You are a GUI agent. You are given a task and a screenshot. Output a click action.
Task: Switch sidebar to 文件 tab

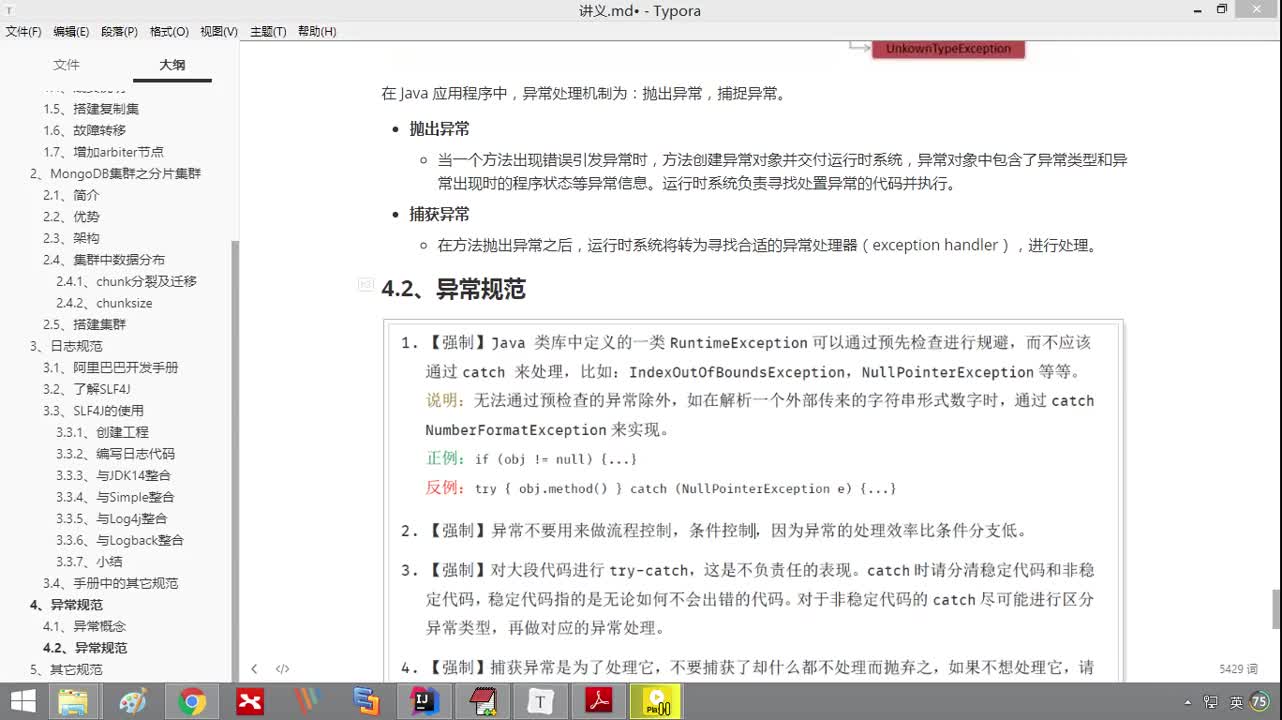tap(66, 65)
